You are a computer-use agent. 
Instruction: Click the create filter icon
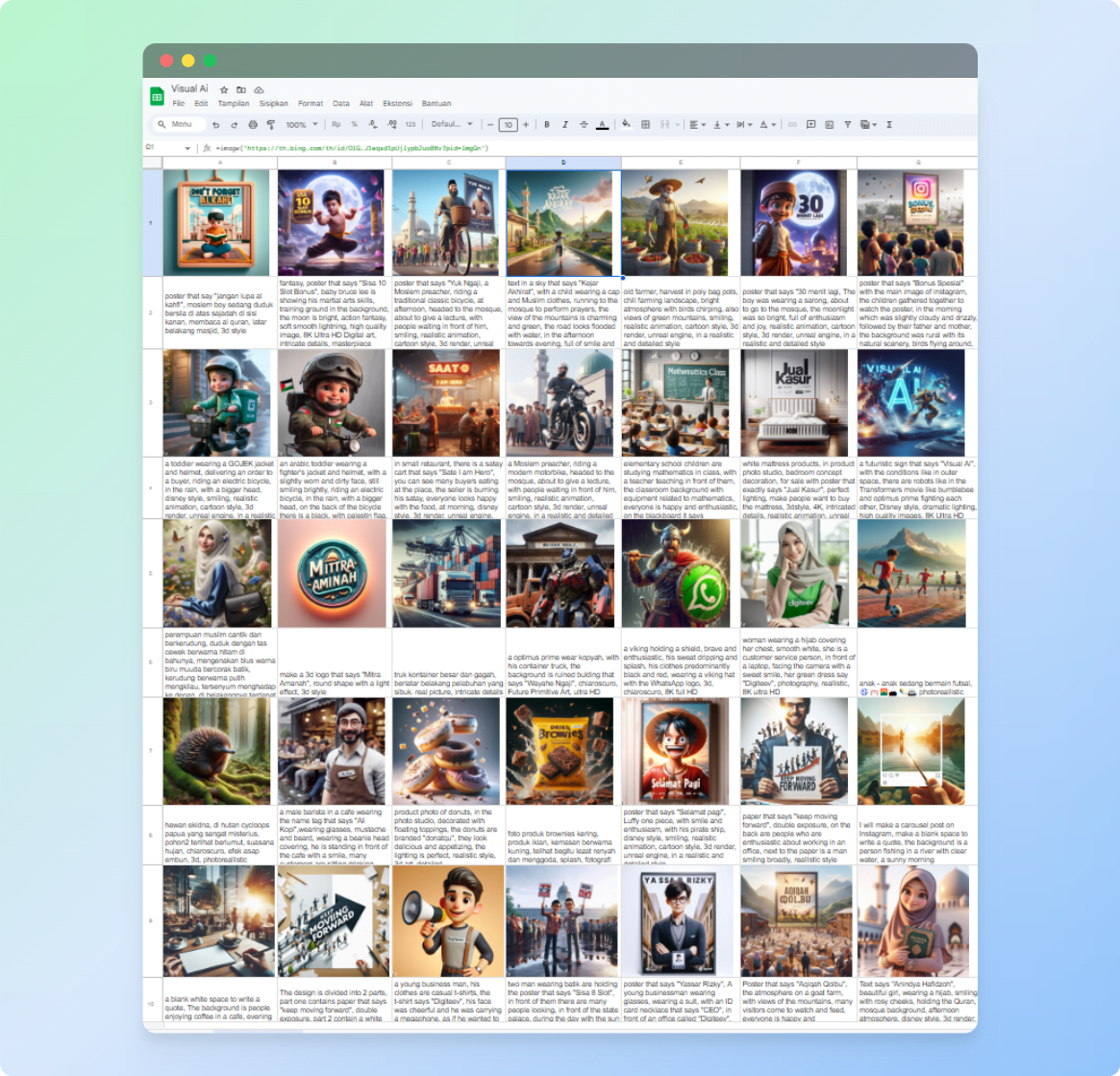847,124
